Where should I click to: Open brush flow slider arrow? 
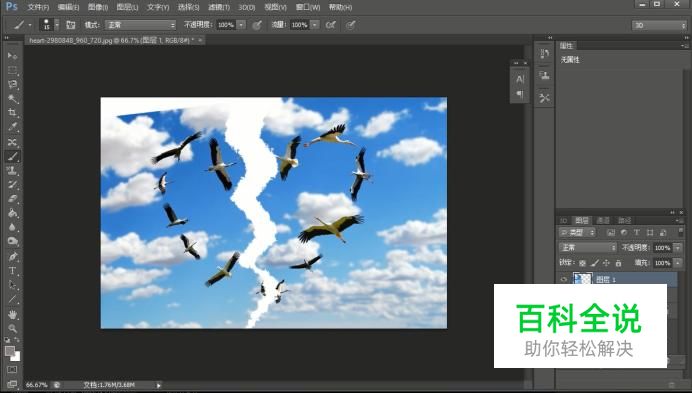click(x=315, y=25)
